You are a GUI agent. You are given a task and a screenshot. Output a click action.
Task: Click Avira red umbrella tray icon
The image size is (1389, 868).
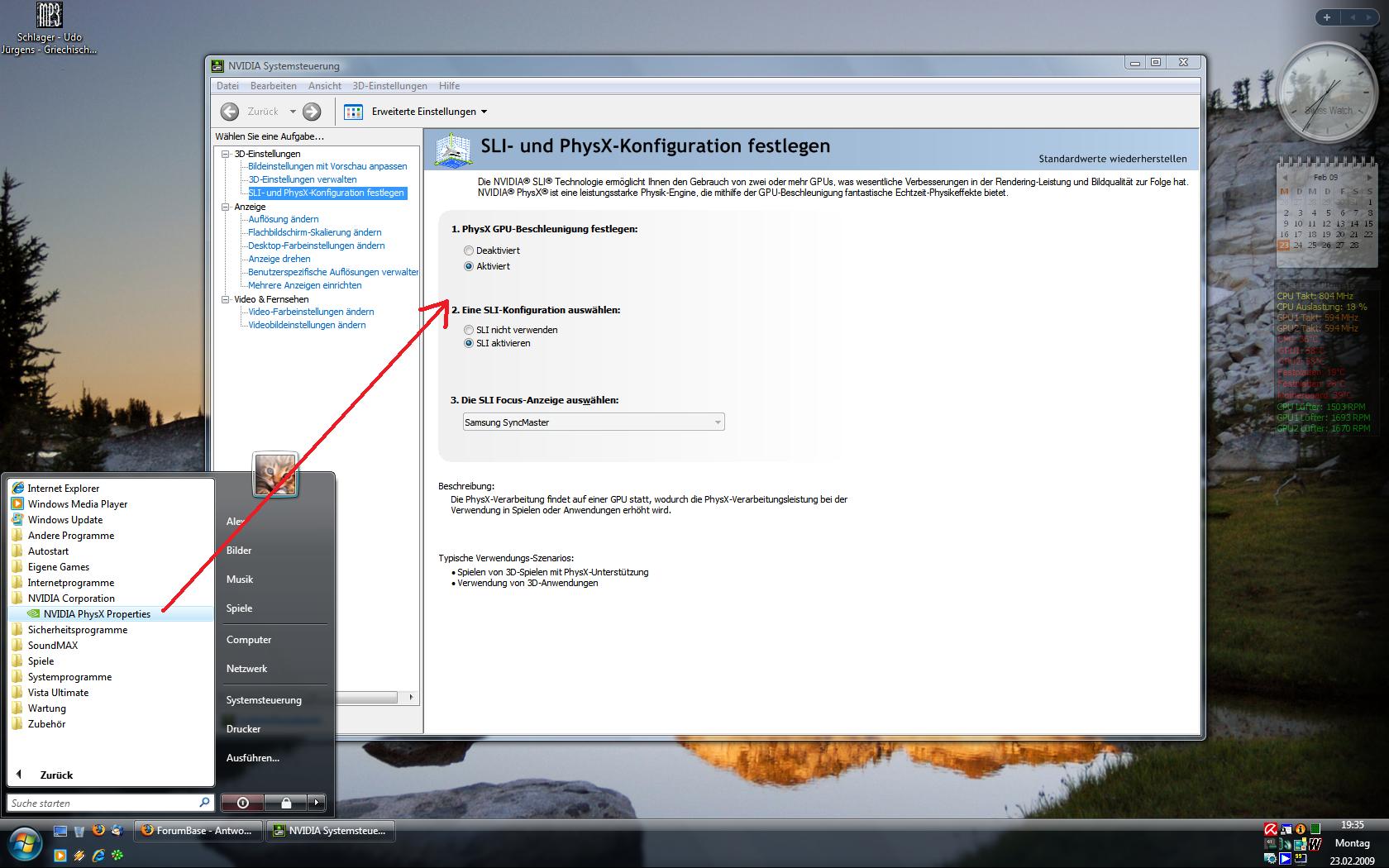click(x=1271, y=829)
